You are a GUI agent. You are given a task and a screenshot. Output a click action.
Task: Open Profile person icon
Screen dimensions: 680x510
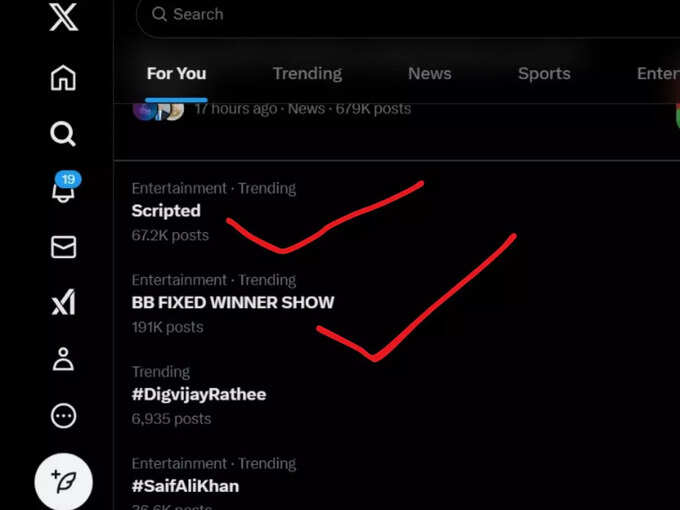point(63,359)
